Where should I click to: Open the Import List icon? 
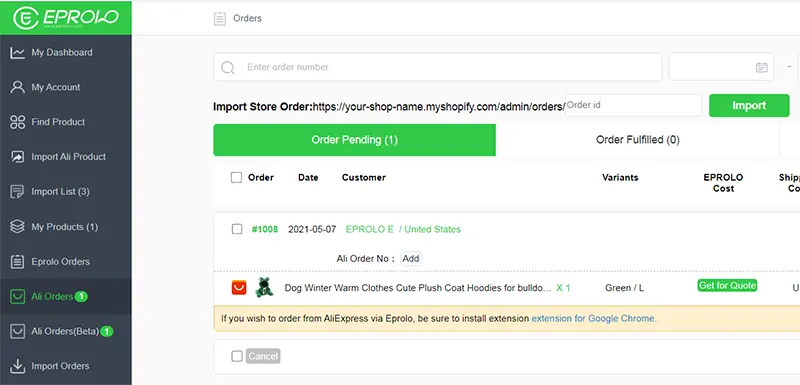17,192
